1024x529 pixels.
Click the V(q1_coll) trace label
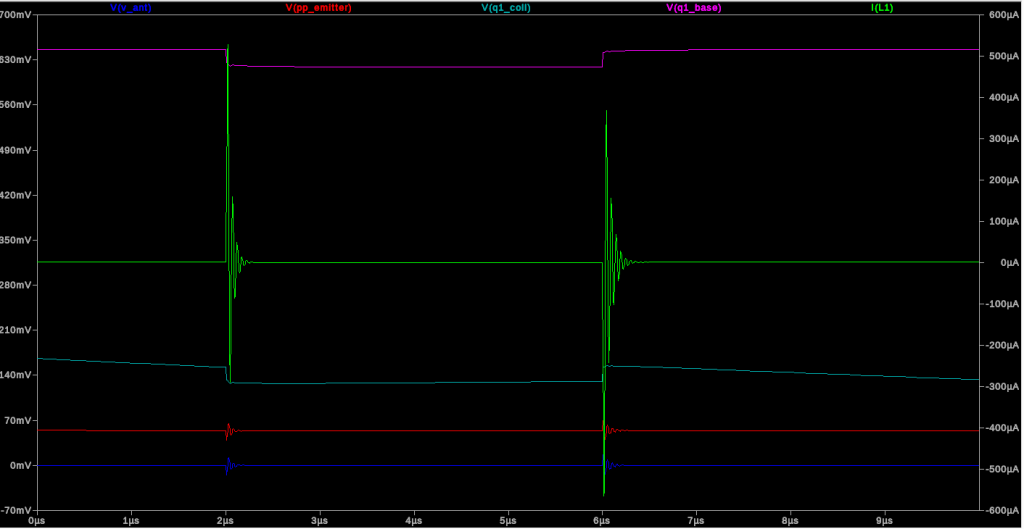tap(506, 8)
